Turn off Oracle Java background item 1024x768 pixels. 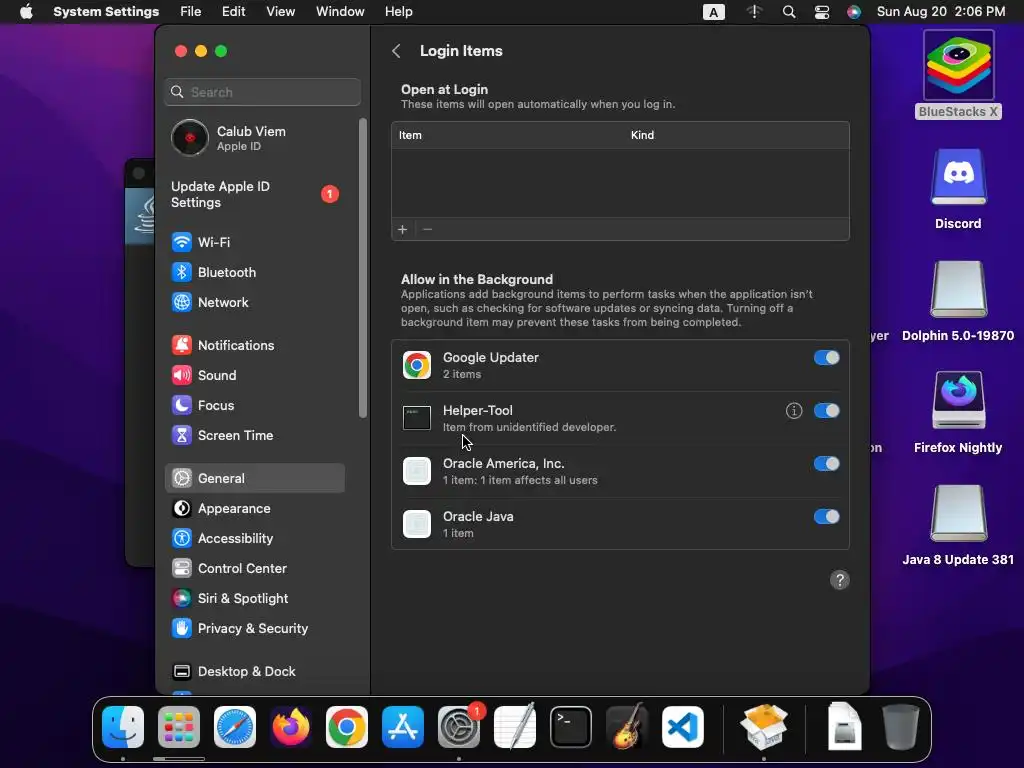click(x=826, y=517)
